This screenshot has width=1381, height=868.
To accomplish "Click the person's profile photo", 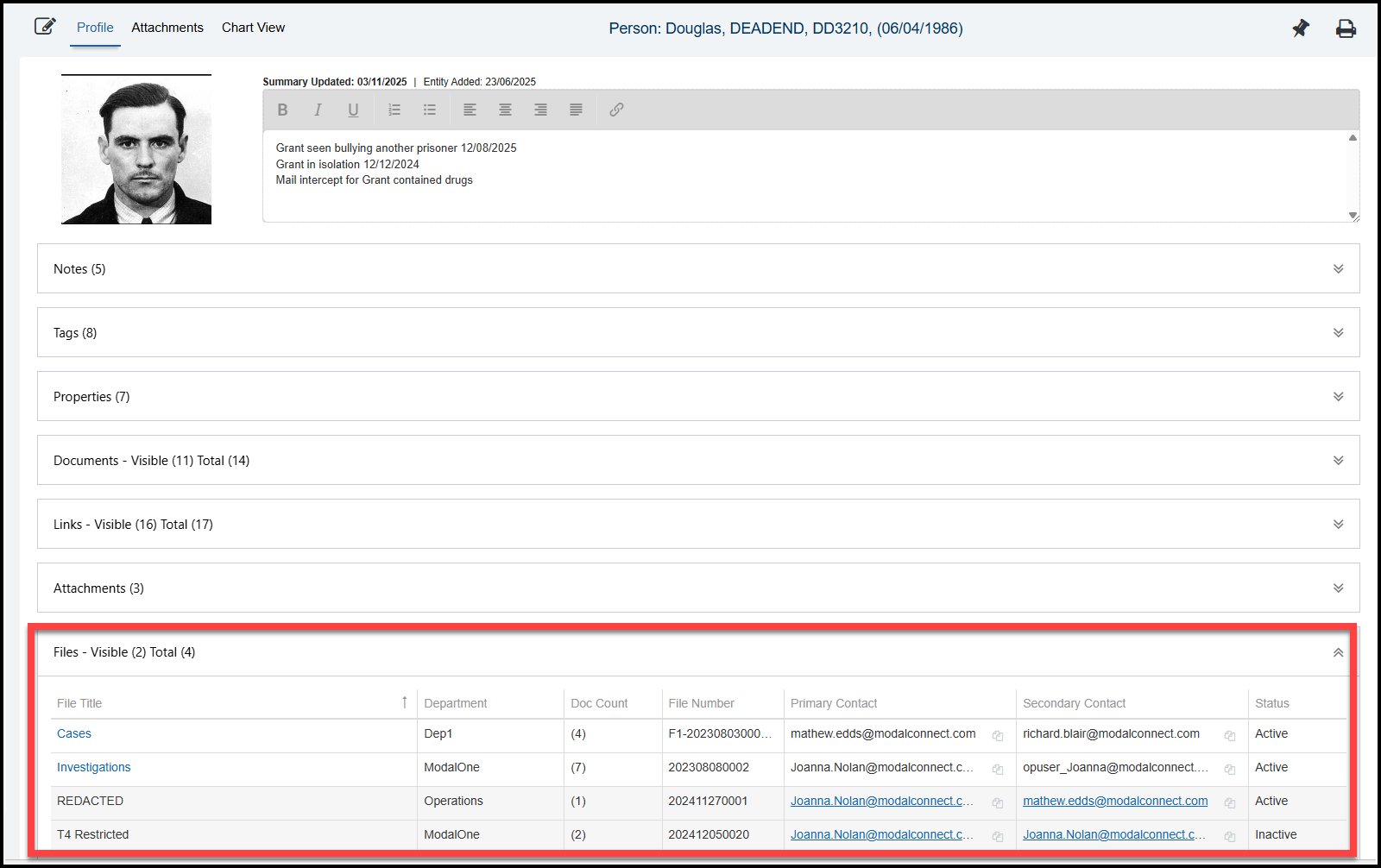I will (136, 151).
